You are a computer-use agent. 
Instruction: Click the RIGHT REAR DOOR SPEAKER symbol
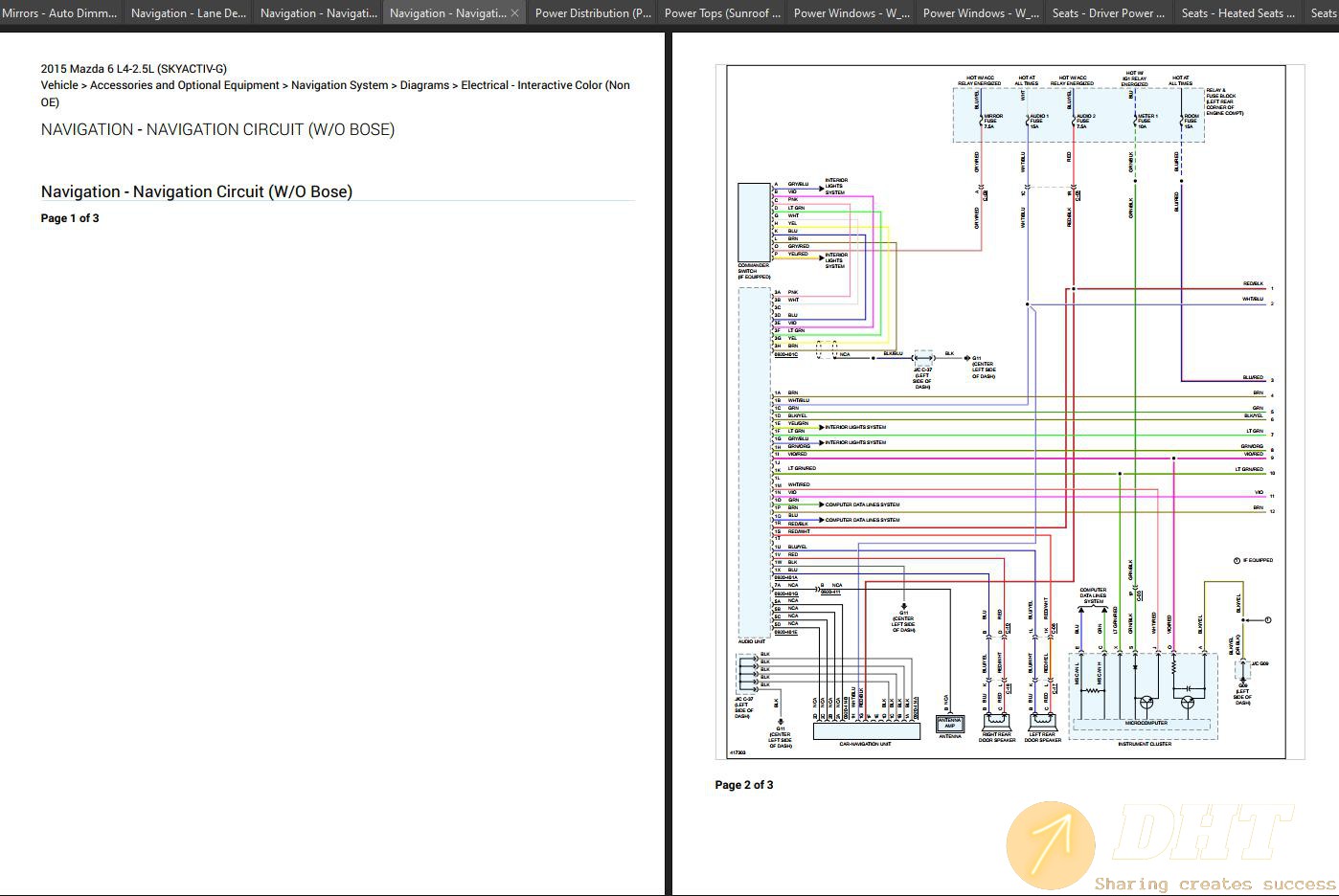[x=997, y=725]
